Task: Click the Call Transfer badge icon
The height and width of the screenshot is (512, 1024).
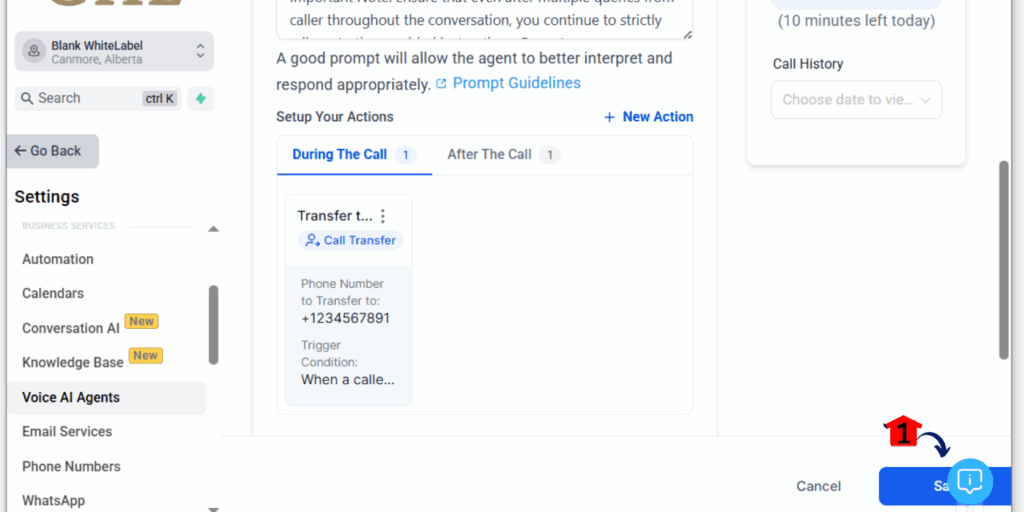Action: (x=313, y=240)
